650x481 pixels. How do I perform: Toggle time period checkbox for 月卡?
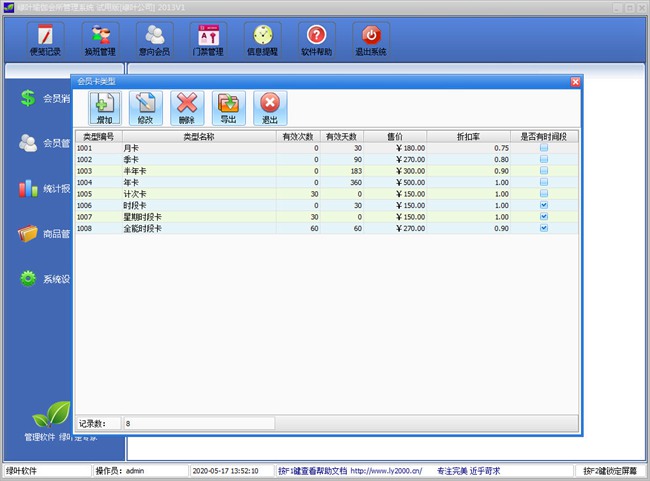(544, 148)
